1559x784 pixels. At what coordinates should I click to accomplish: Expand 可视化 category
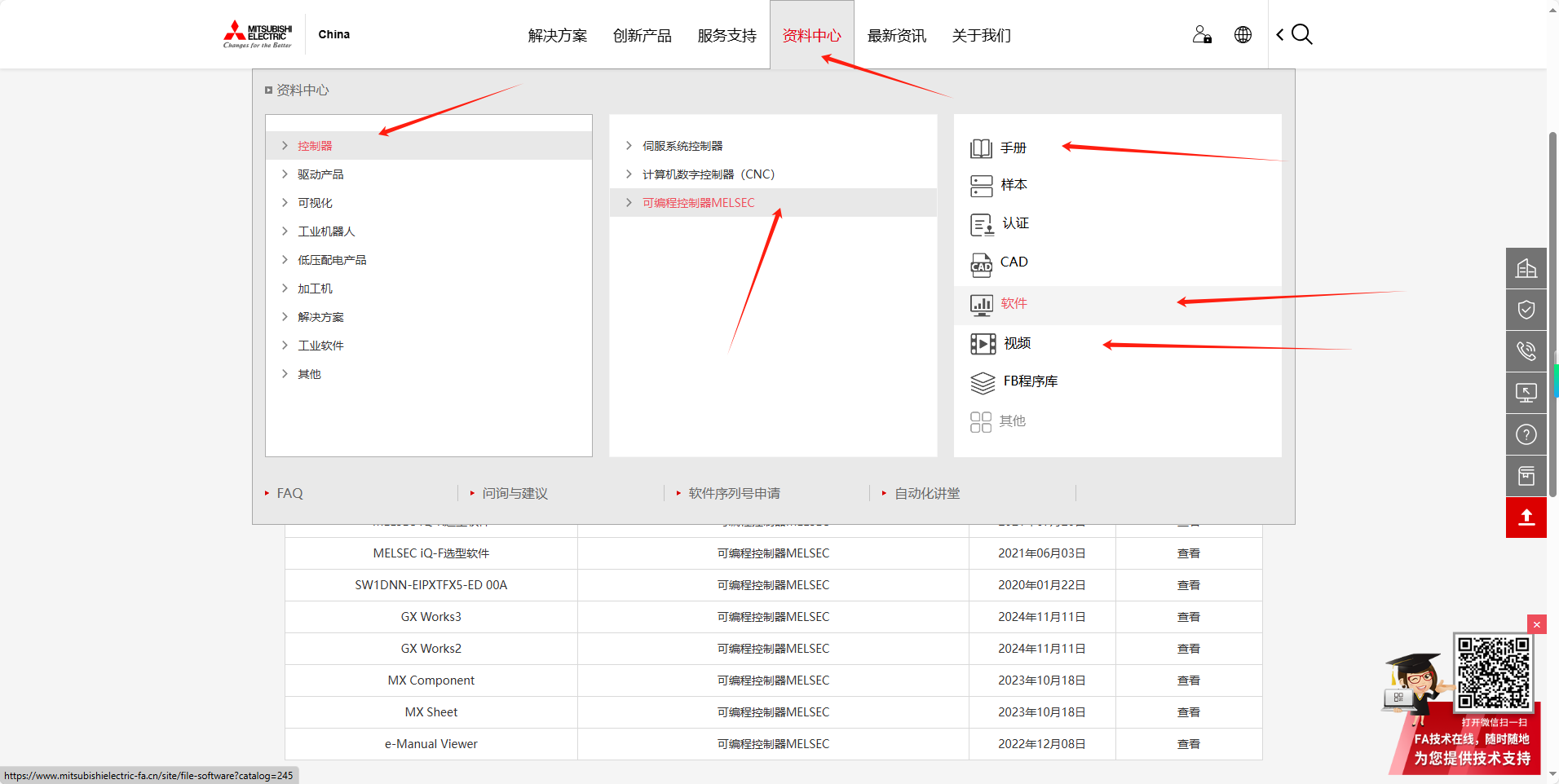pos(429,203)
